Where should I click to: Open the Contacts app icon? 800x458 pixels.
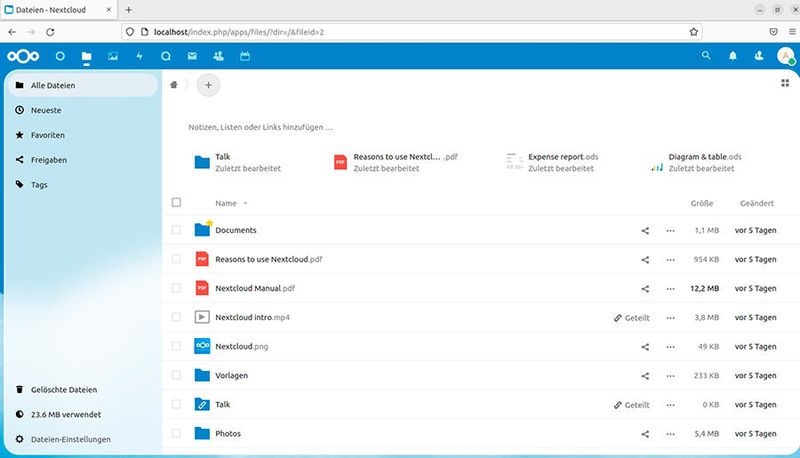click(218, 56)
